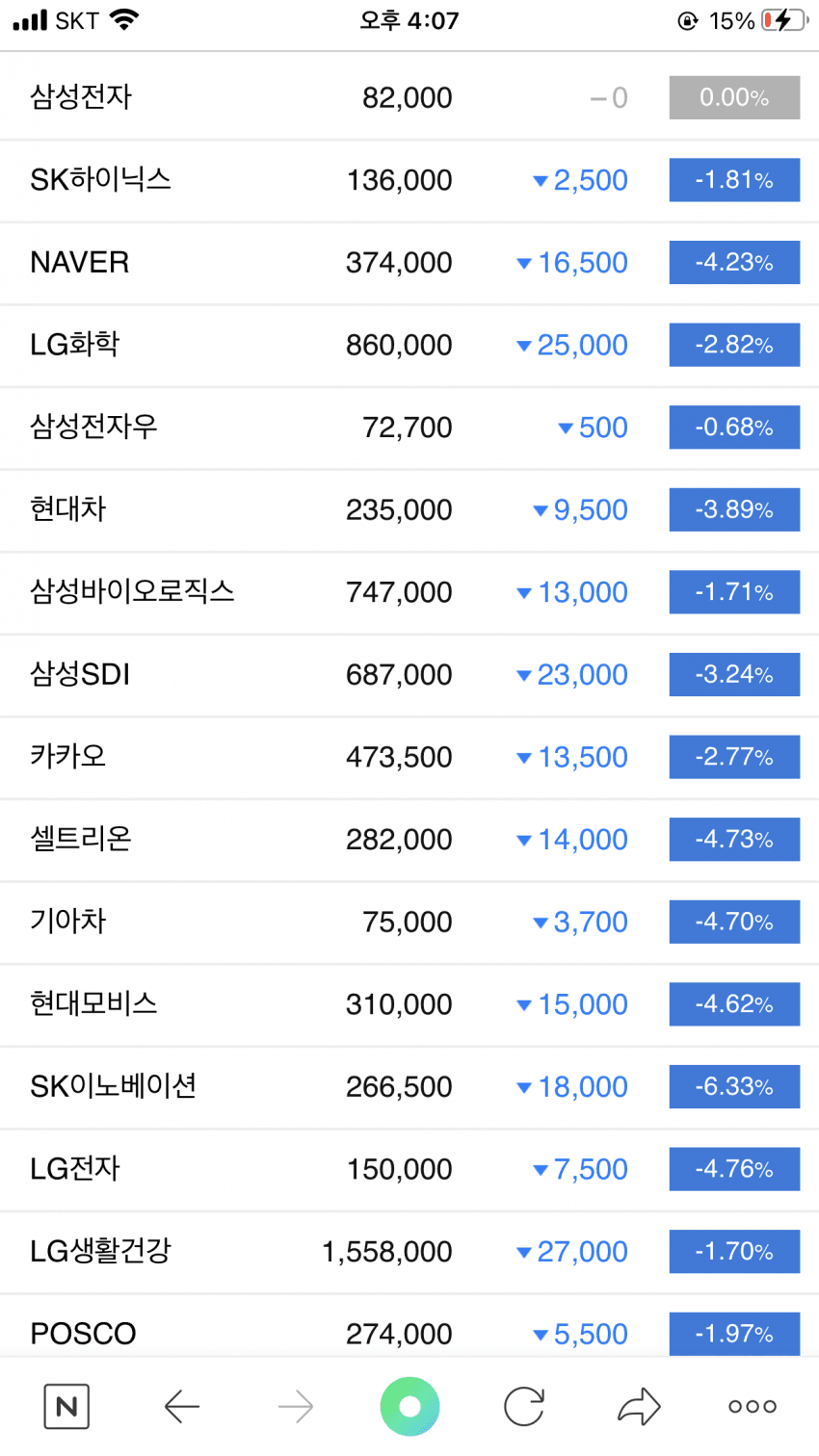Tap the gray 0.00% change badge
Viewport: 819px width, 1456px height.
click(x=734, y=97)
